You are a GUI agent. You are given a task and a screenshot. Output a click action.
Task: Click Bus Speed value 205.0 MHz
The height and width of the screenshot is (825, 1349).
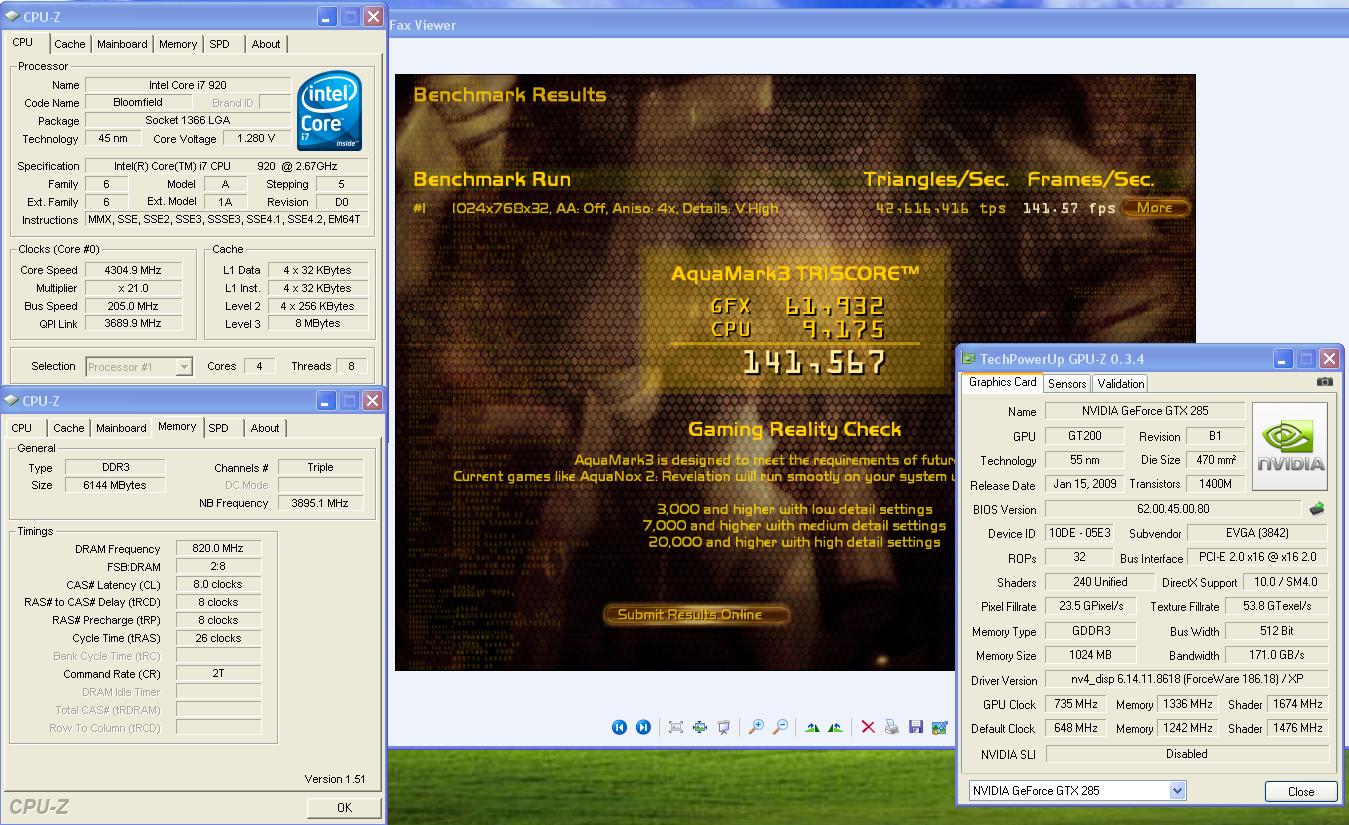click(133, 306)
